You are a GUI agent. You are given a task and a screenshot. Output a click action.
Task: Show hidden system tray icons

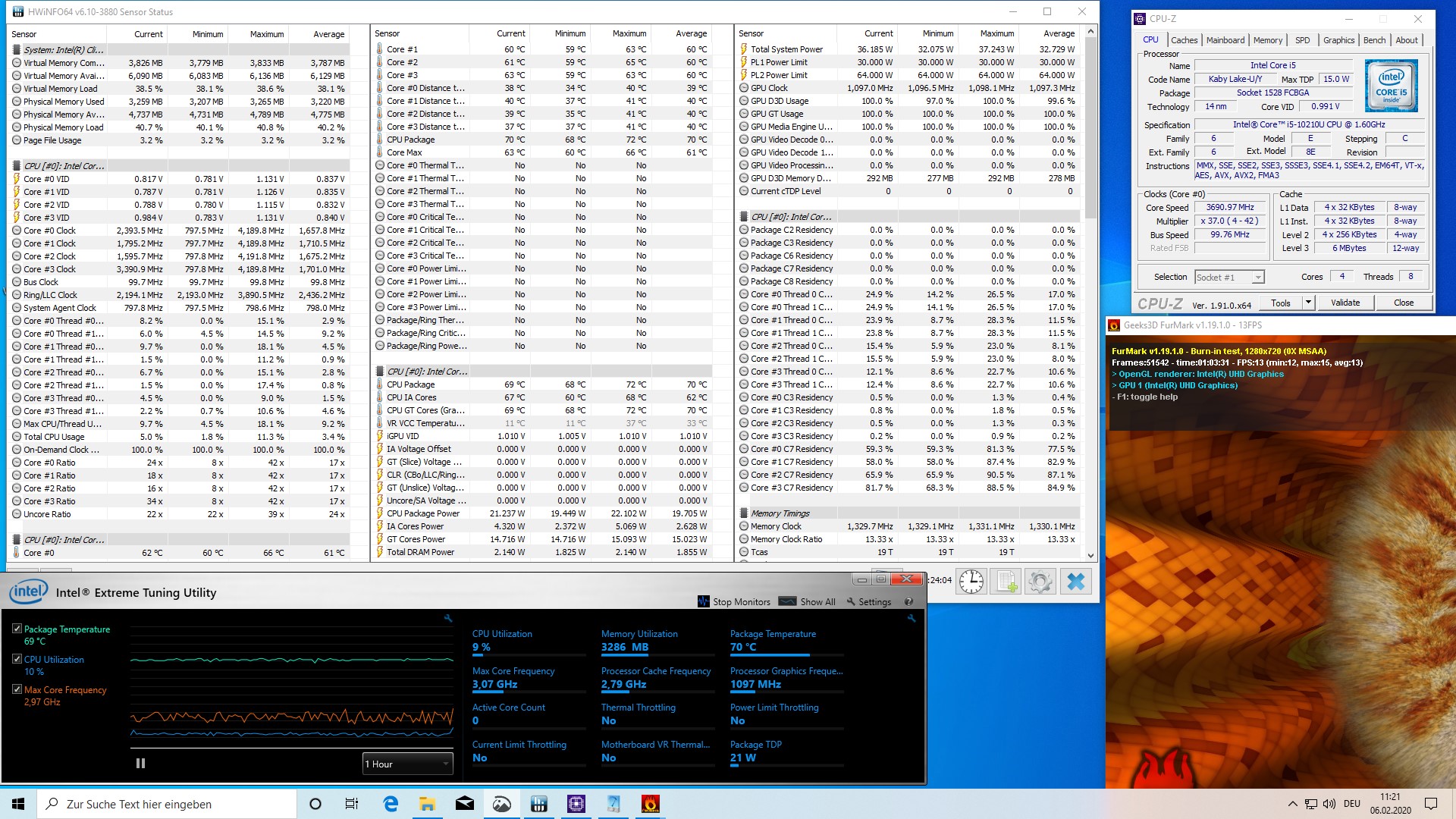(x=1292, y=804)
